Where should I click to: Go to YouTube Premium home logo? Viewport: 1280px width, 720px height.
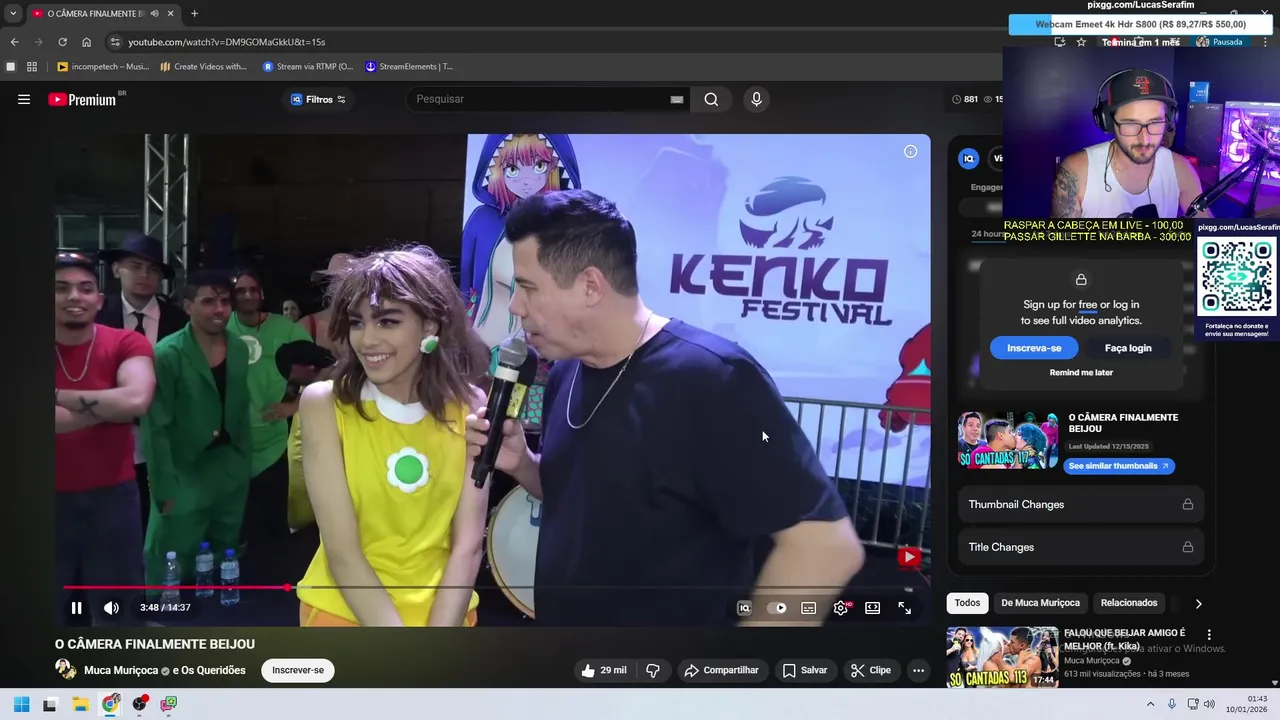pyautogui.click(x=82, y=99)
